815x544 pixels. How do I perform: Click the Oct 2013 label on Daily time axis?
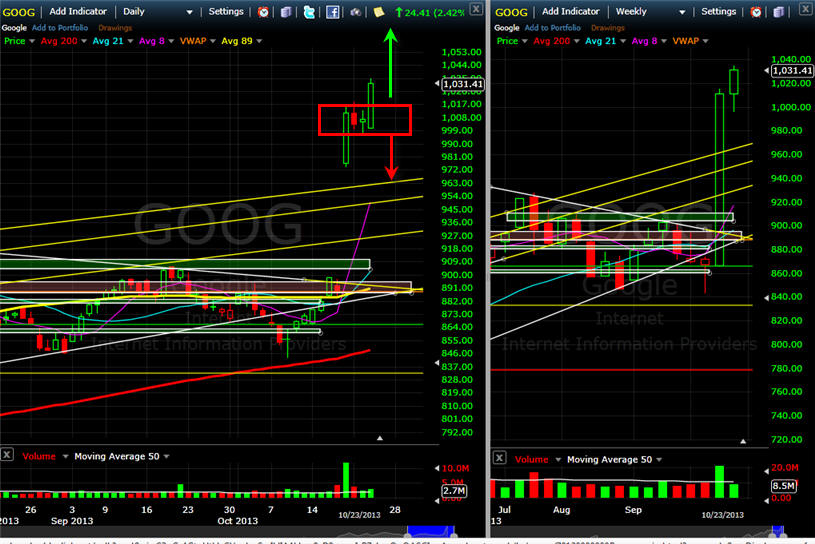pyautogui.click(x=238, y=521)
